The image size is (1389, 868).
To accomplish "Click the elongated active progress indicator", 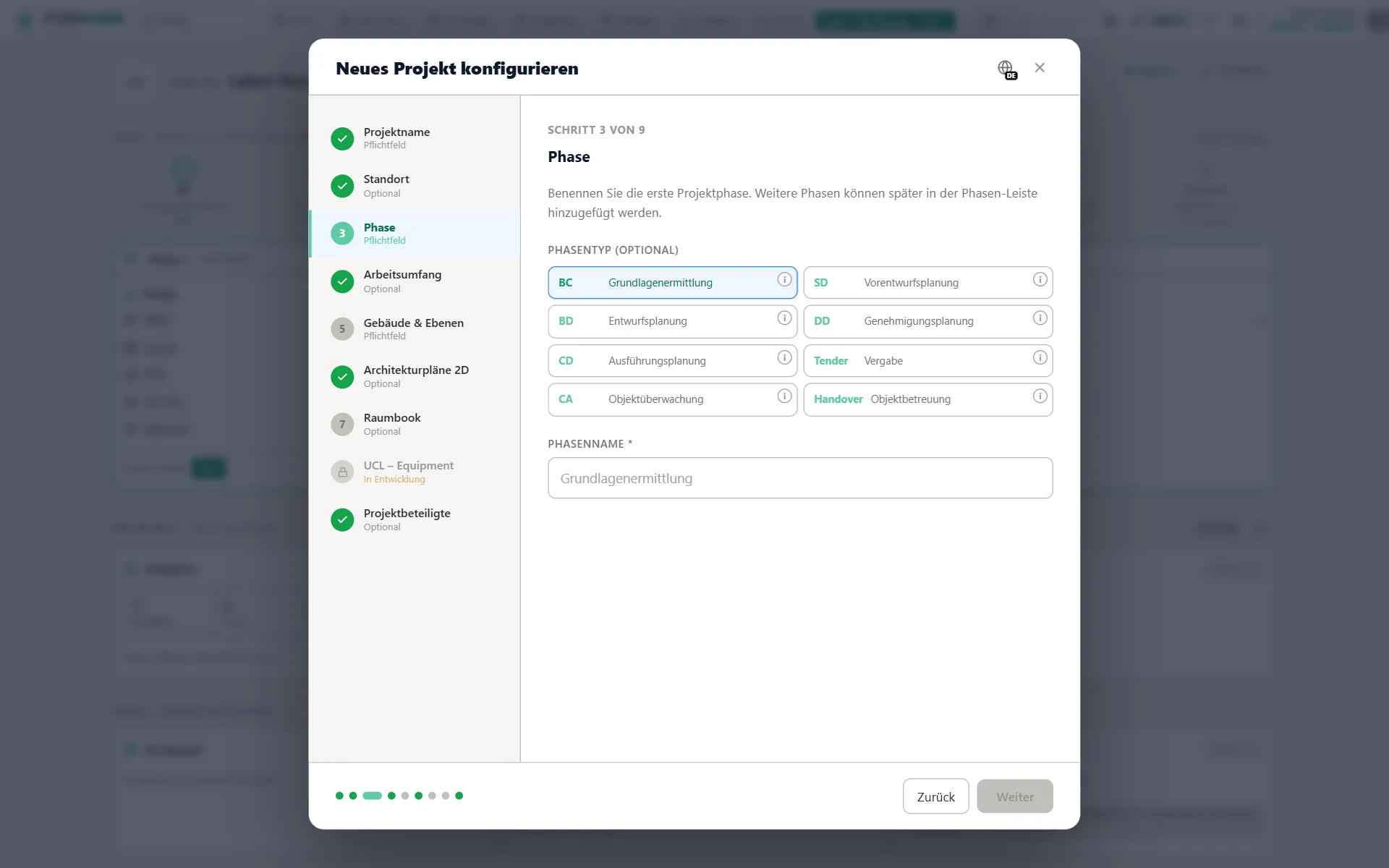I will pyautogui.click(x=372, y=796).
